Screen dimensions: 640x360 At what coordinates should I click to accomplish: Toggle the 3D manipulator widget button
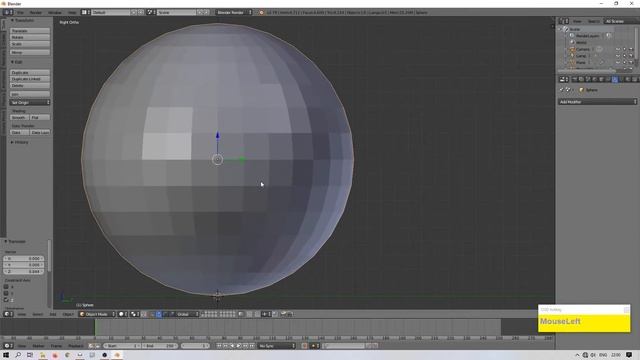[152, 314]
